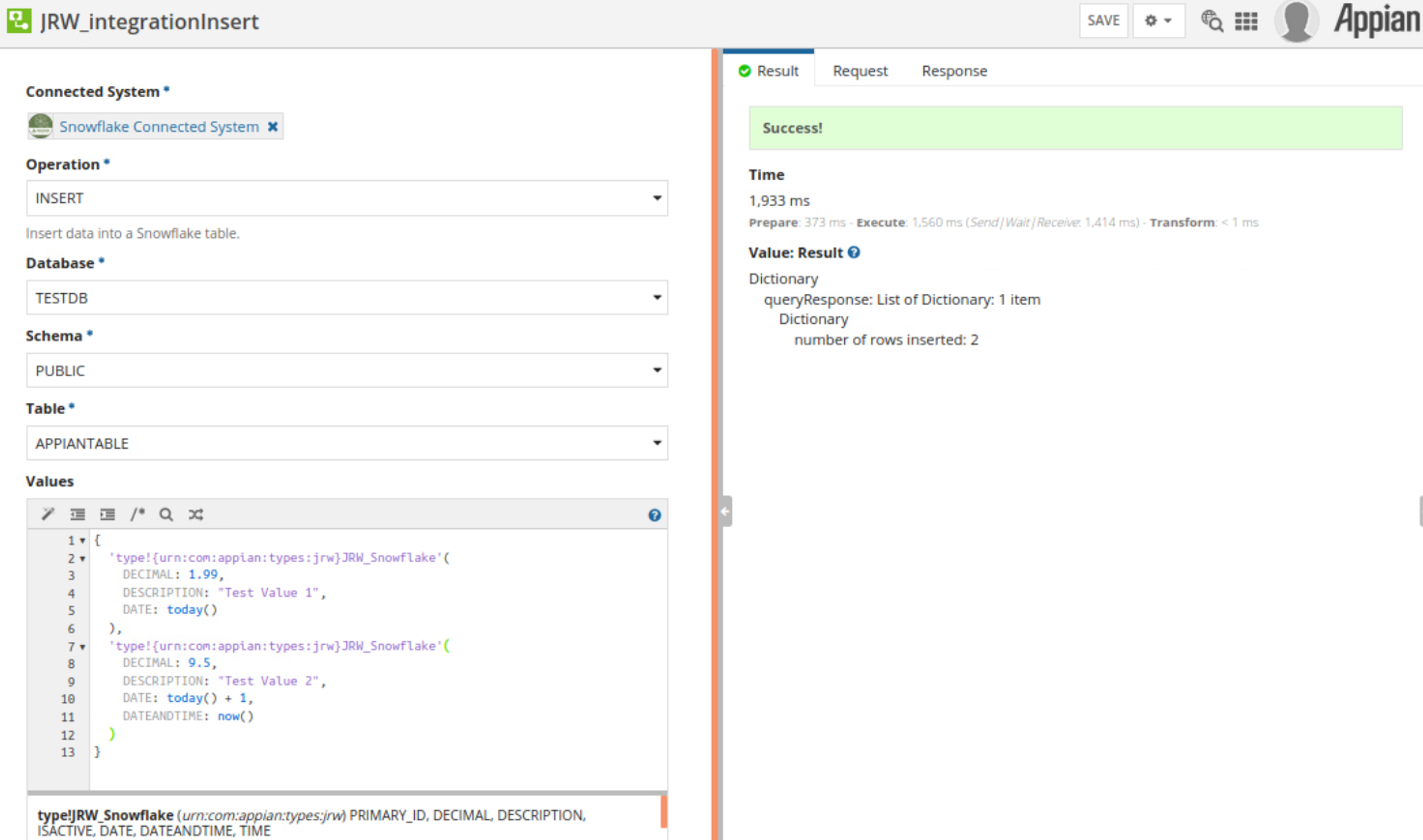Switch to the Request tab
The image size is (1423, 840).
coord(860,71)
